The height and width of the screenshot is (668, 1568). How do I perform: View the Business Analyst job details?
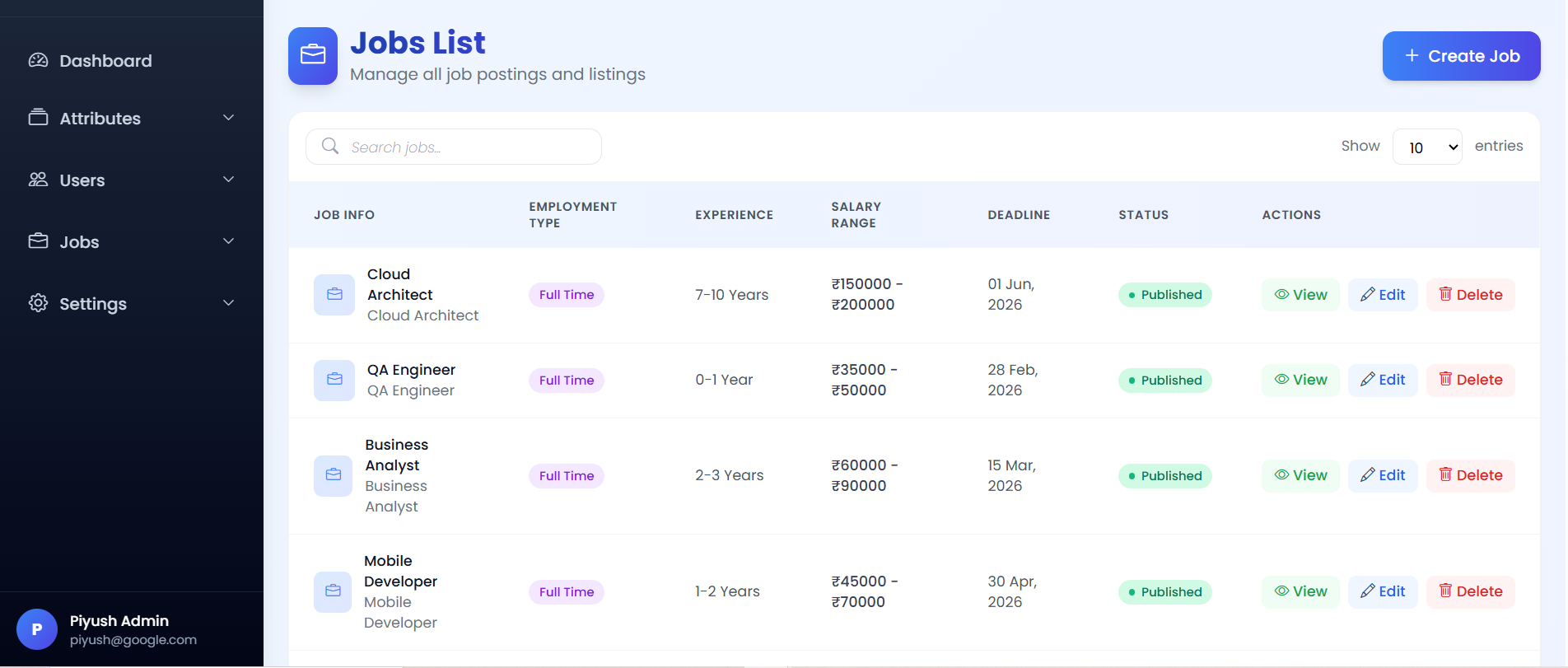(x=1300, y=475)
